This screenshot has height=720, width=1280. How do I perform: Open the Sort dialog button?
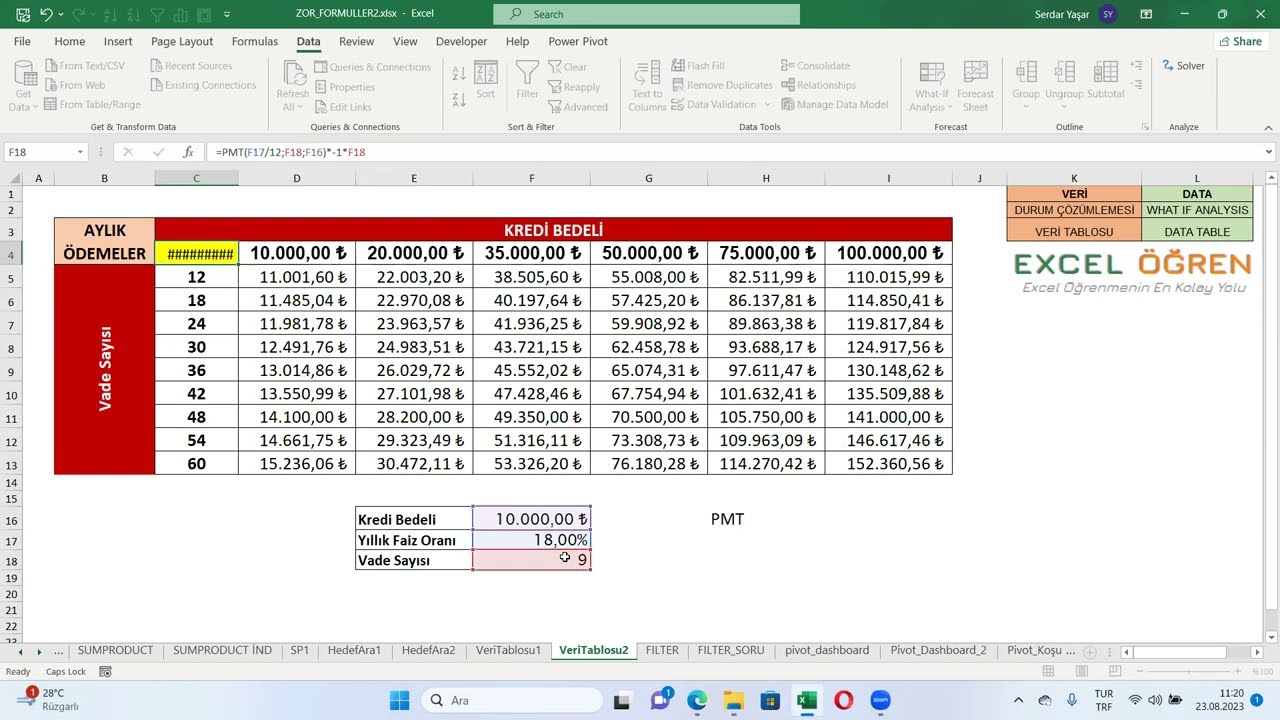tap(486, 80)
